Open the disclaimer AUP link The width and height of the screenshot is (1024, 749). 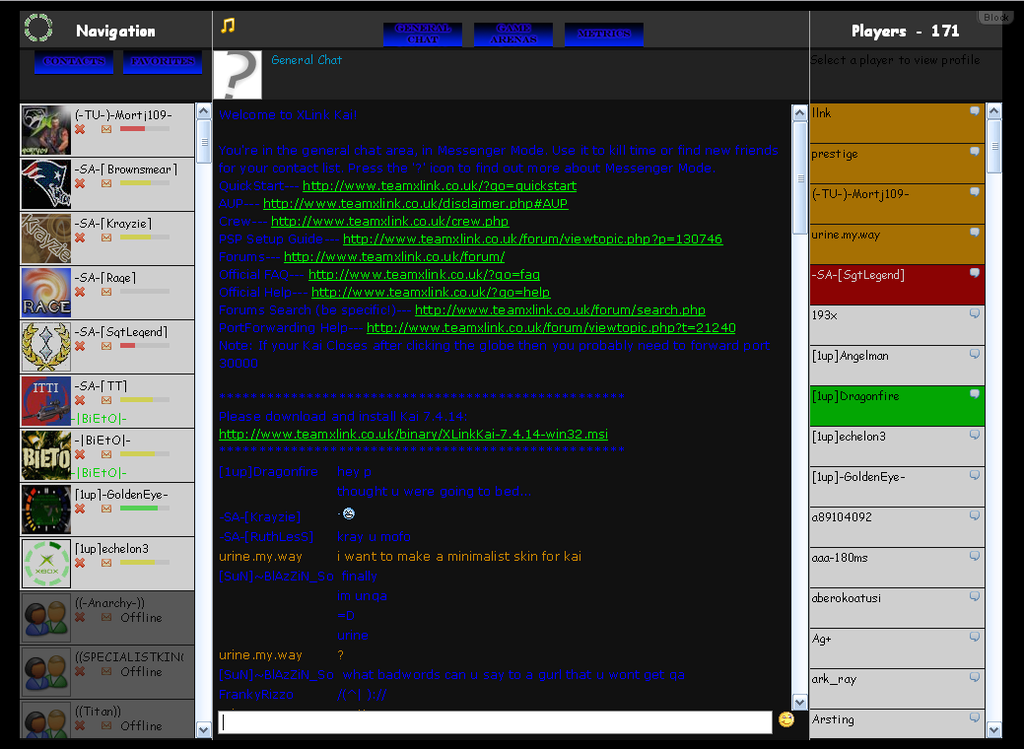point(415,203)
